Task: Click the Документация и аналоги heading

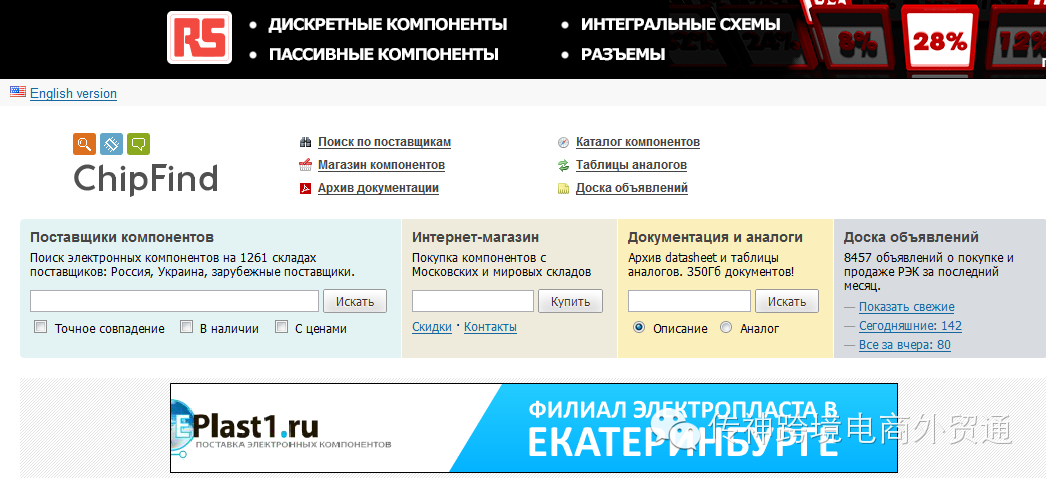Action: (x=716, y=237)
